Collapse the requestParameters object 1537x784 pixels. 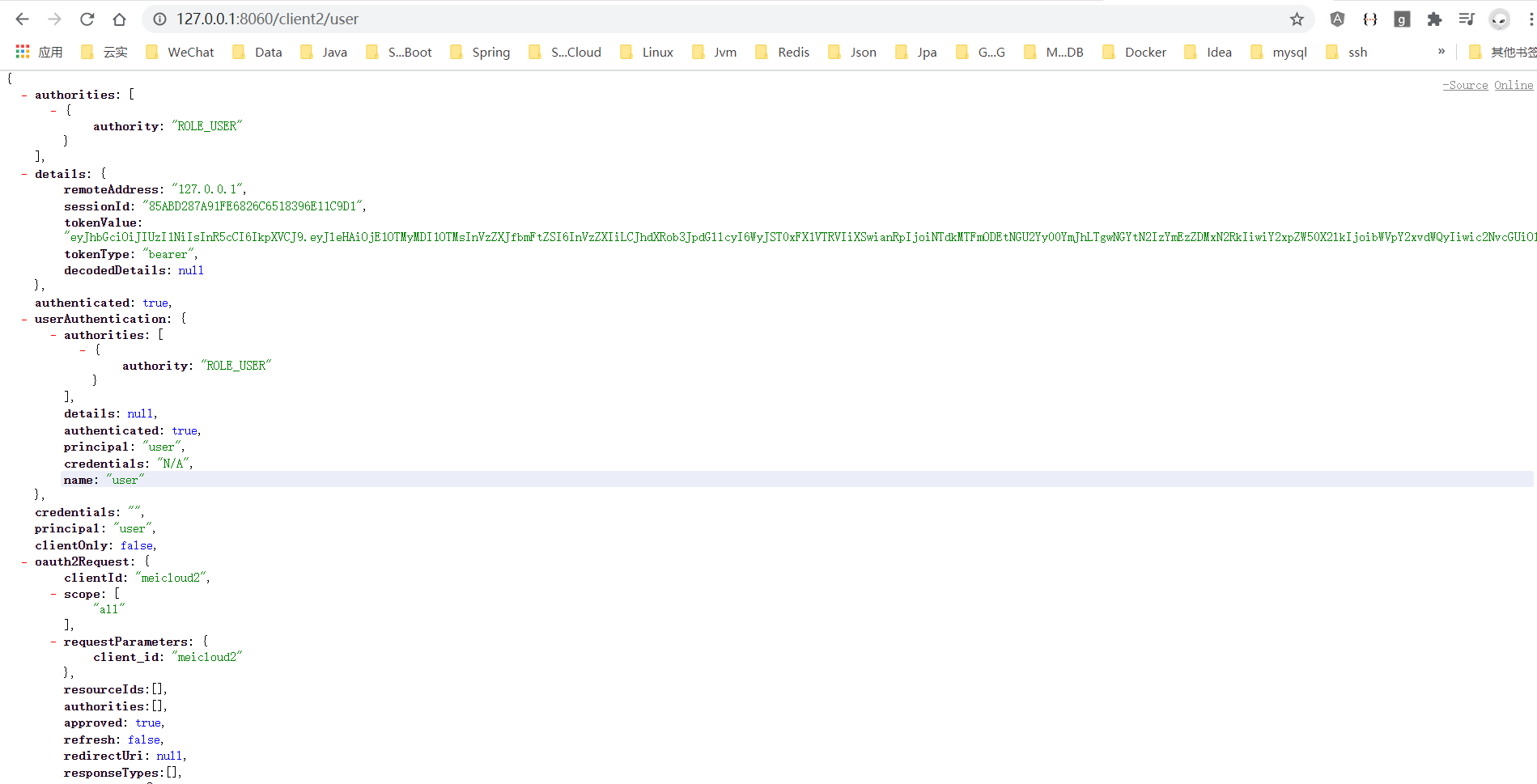pyautogui.click(x=53, y=642)
